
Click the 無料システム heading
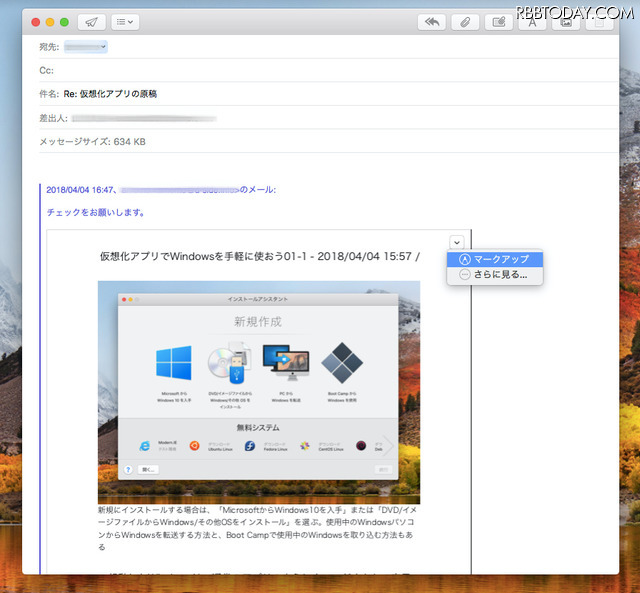click(258, 428)
